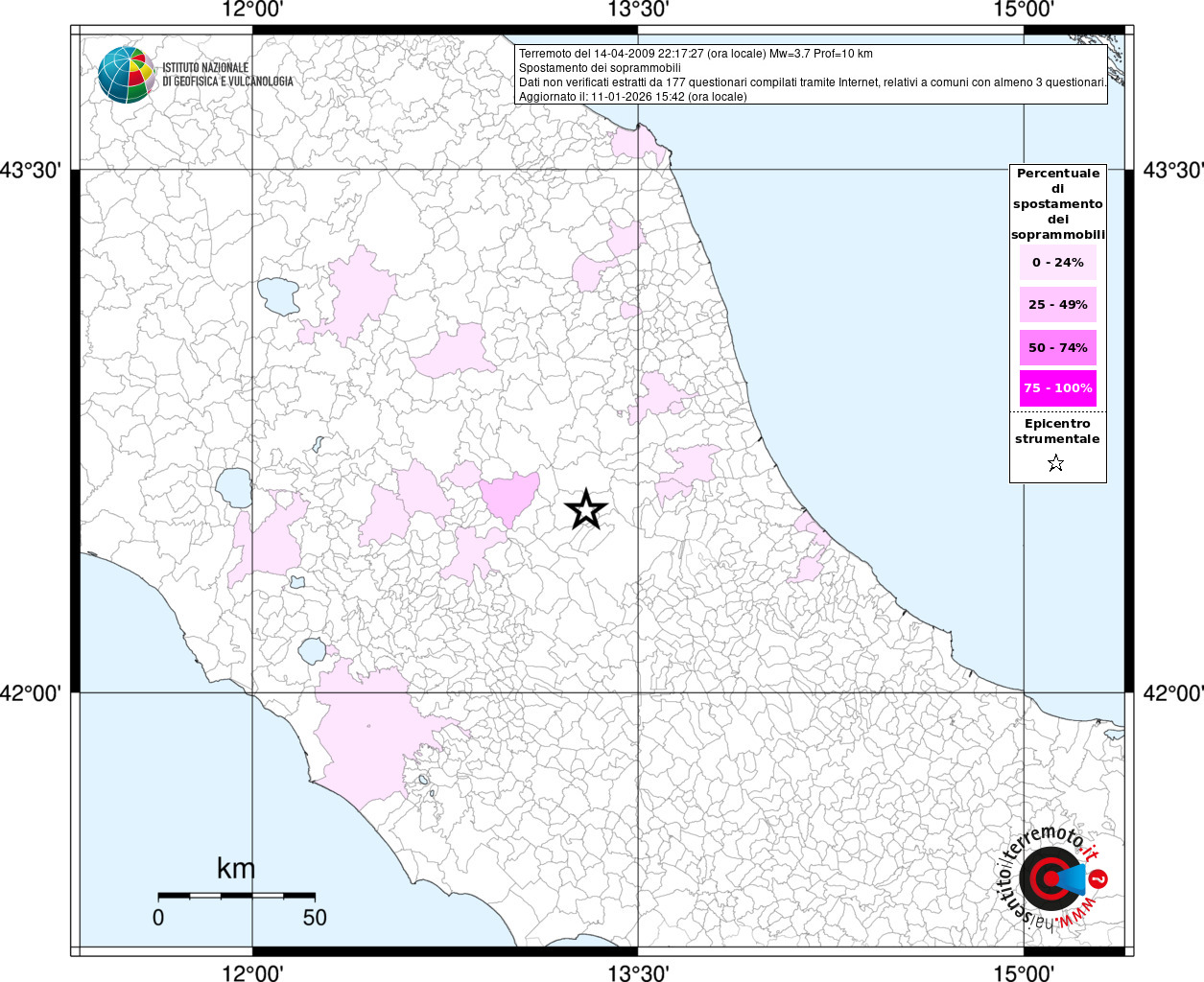Click the top 13°30' longitude label
1204x982 pixels.
(x=638, y=10)
